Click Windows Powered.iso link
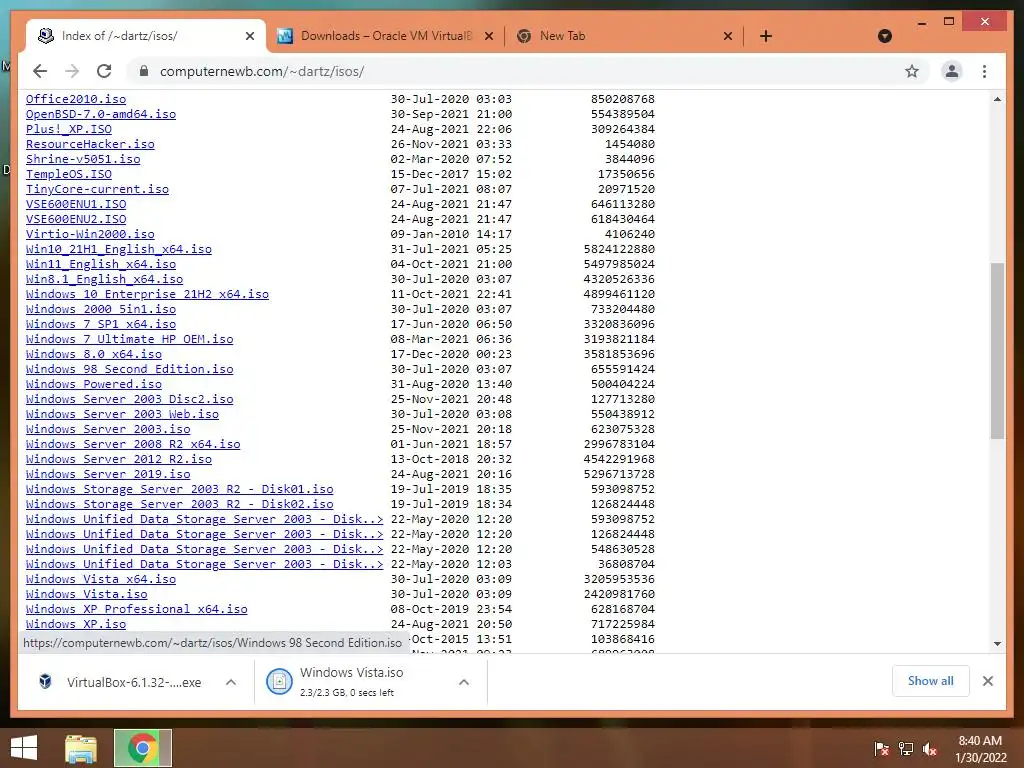 click(x=93, y=385)
